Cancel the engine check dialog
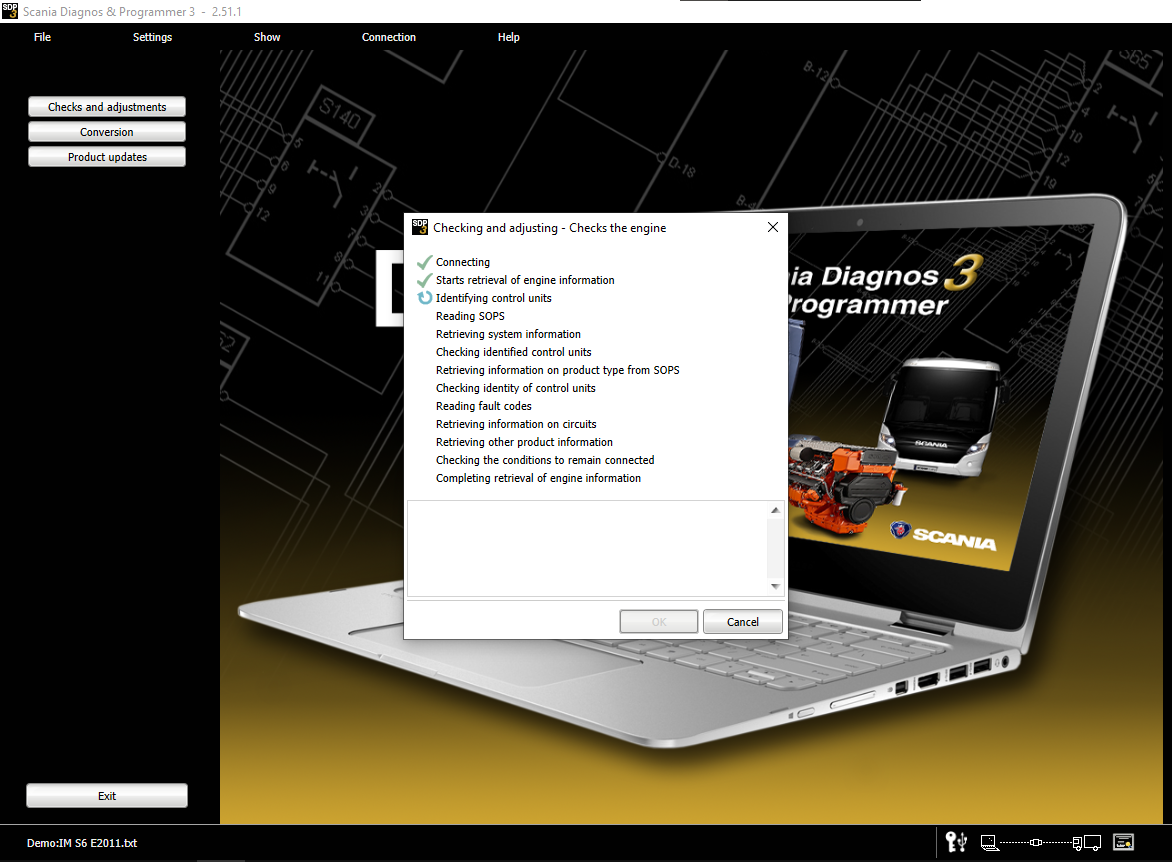 [x=742, y=622]
